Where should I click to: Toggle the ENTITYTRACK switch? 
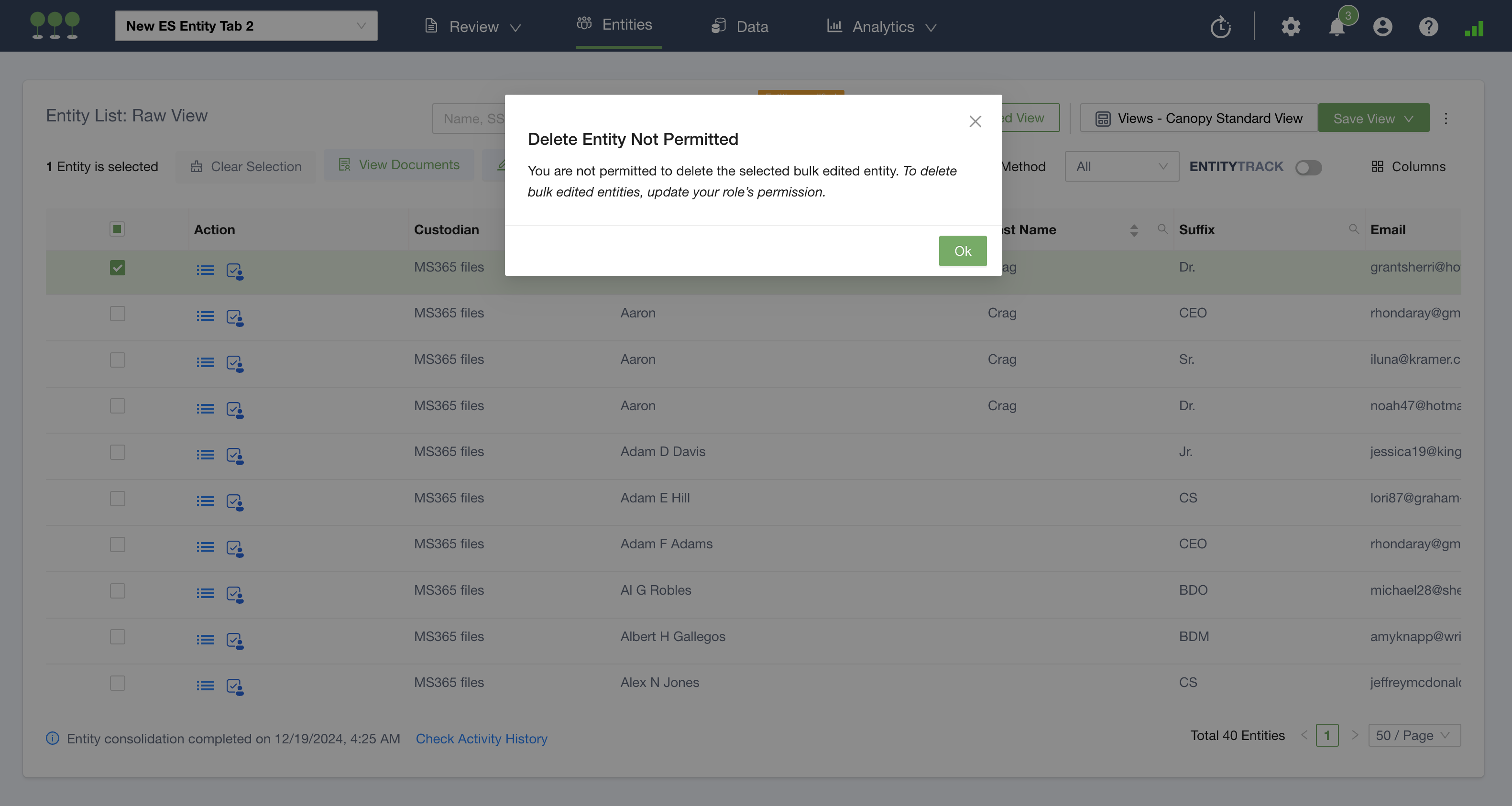click(x=1308, y=168)
